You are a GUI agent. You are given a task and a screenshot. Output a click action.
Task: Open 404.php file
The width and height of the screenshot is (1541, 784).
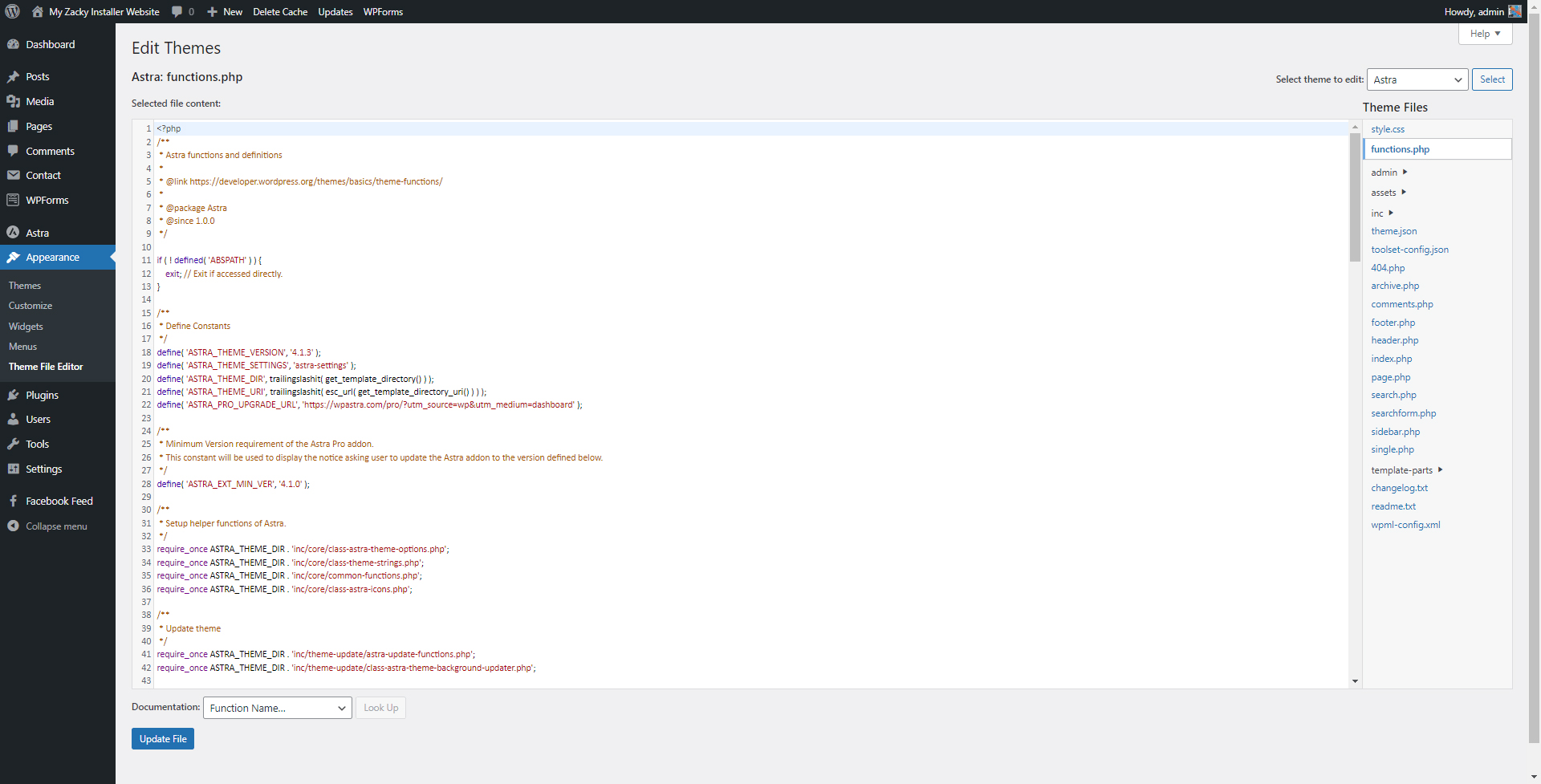(x=1388, y=268)
